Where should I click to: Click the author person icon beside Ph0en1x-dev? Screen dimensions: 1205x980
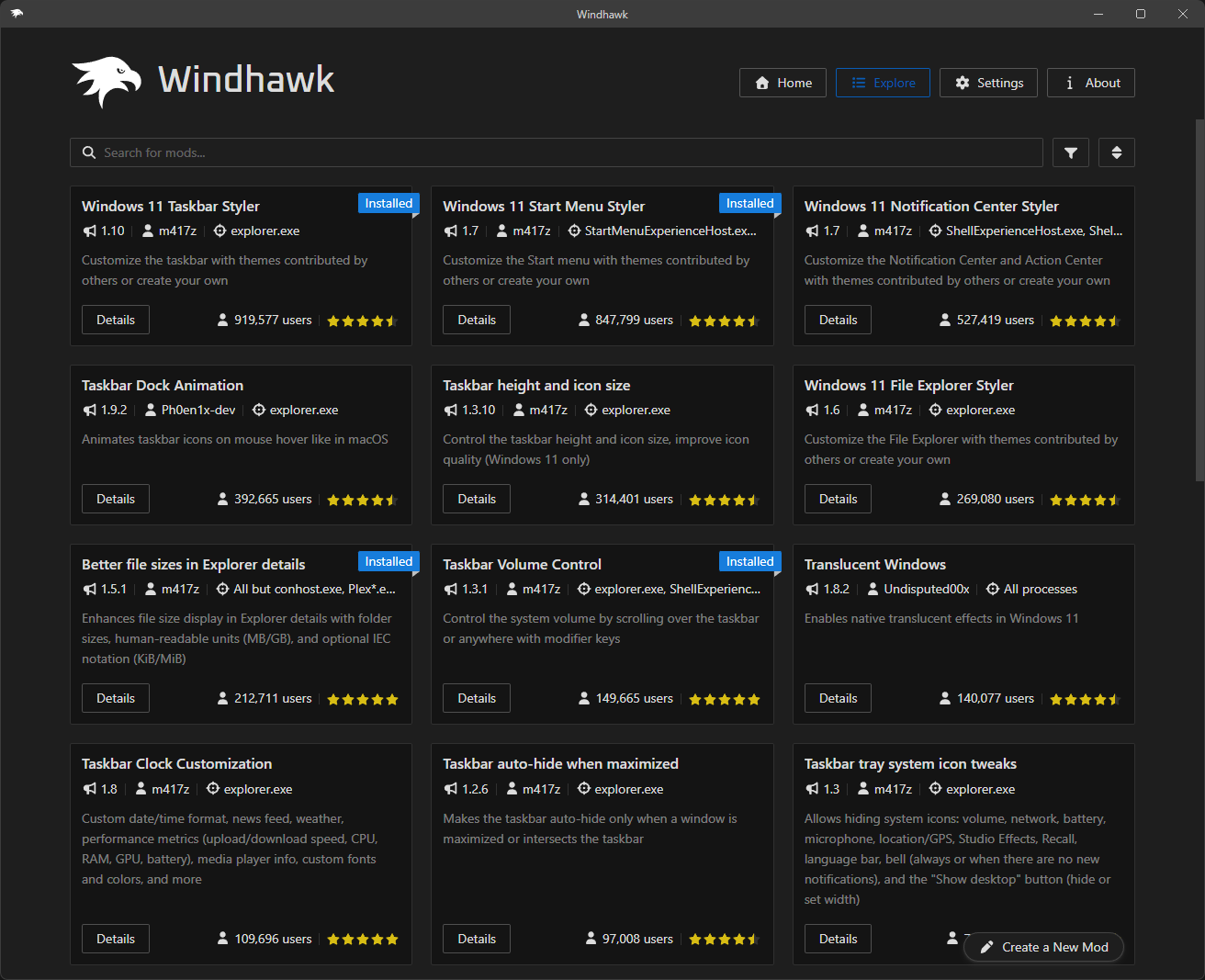click(x=151, y=410)
